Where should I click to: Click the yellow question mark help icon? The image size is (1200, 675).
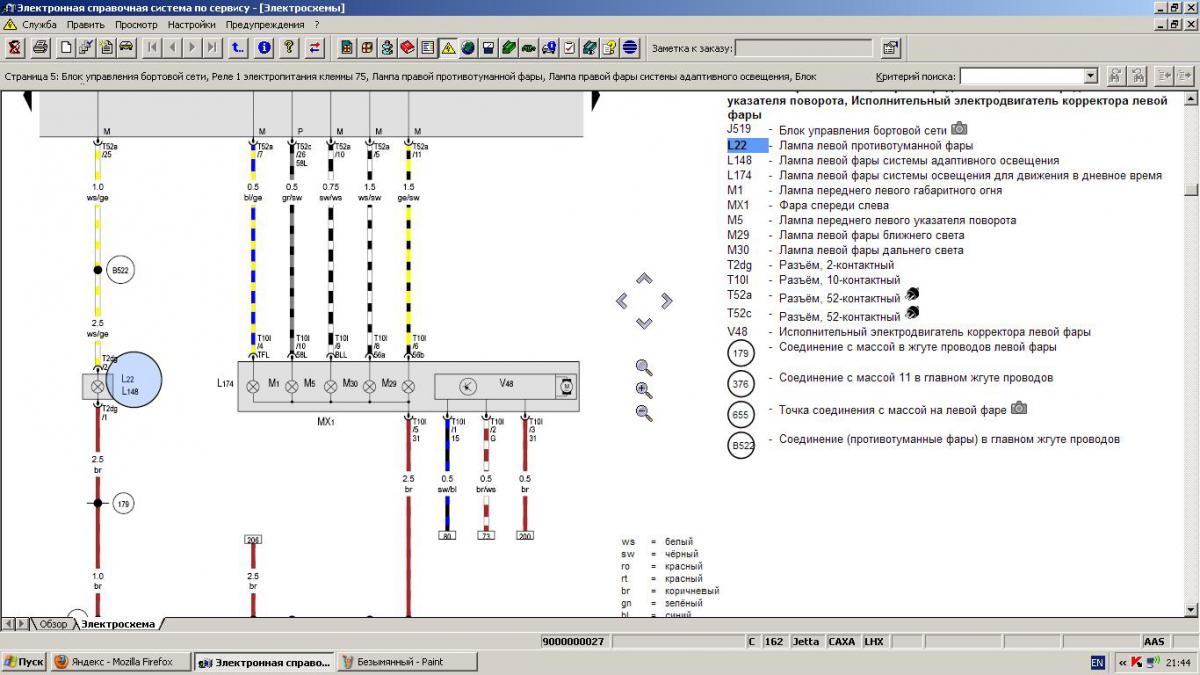pyautogui.click(x=289, y=47)
